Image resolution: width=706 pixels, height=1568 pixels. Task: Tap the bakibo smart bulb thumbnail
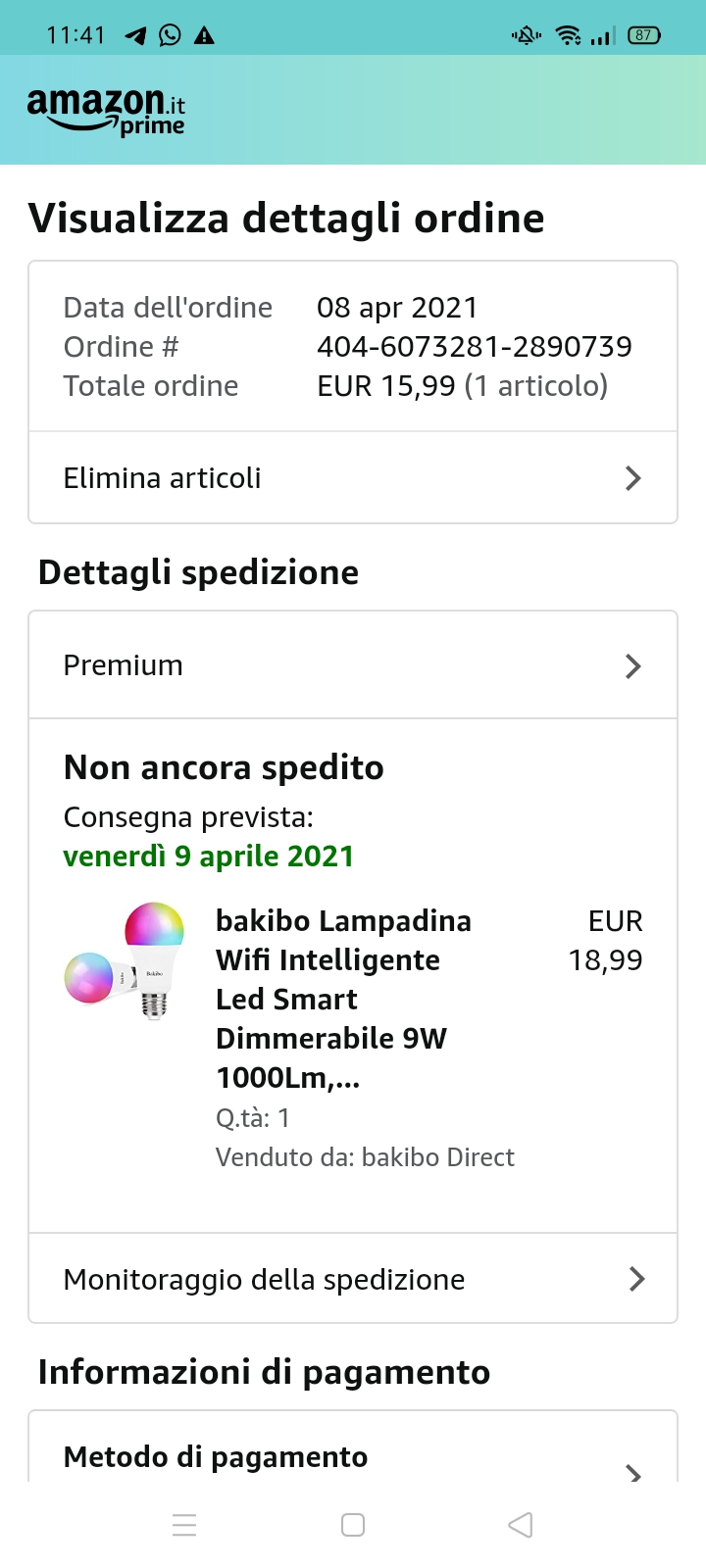coord(126,960)
